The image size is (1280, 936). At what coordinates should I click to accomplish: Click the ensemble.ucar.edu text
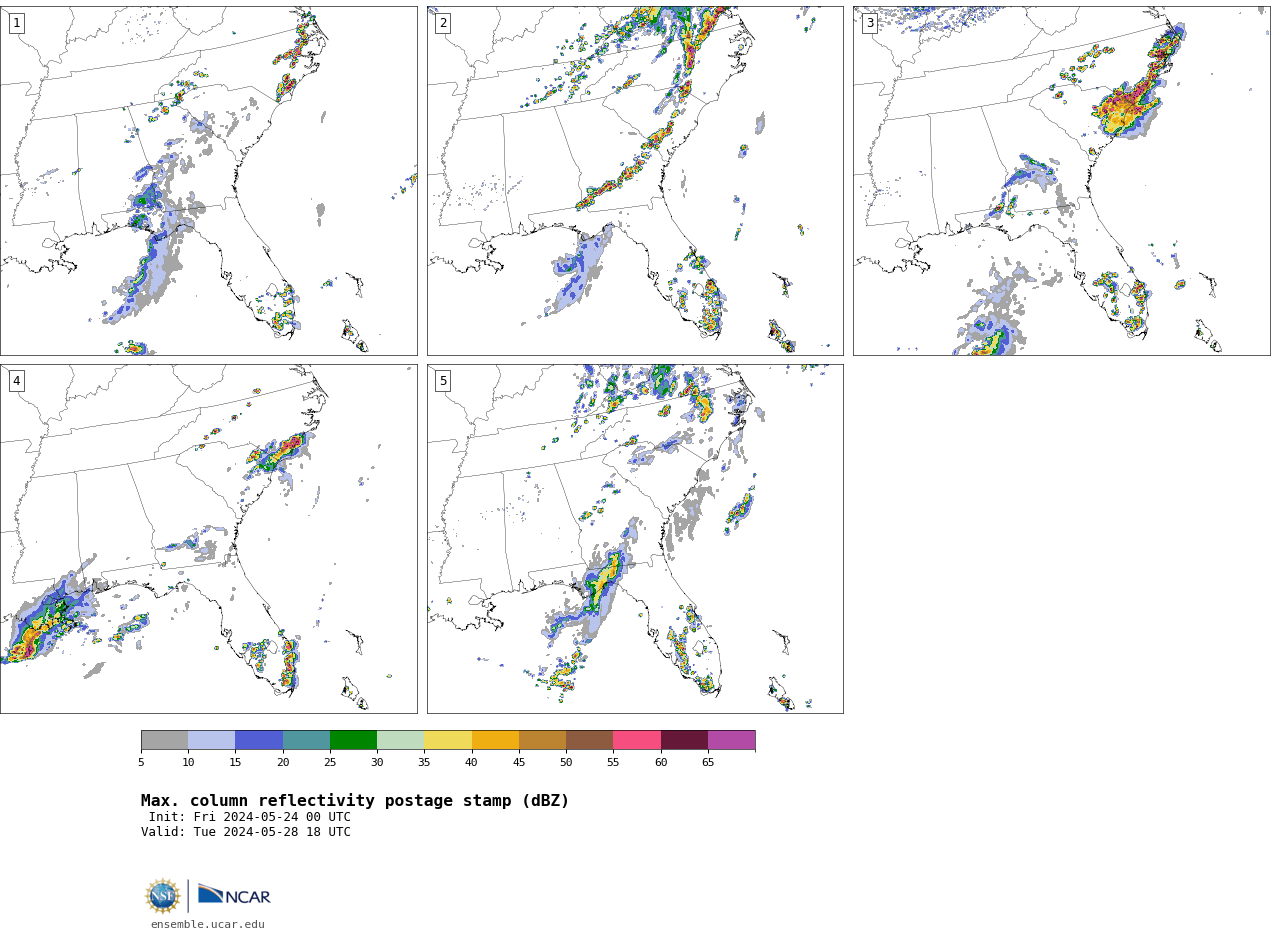tap(208, 924)
